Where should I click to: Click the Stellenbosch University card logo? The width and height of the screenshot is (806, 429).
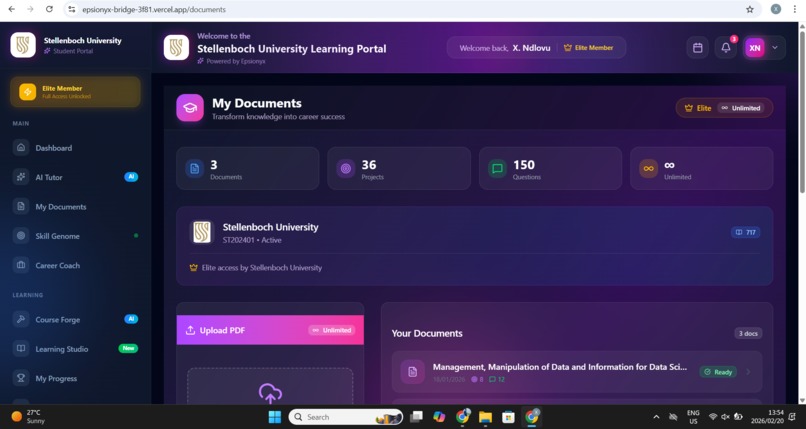coord(202,232)
